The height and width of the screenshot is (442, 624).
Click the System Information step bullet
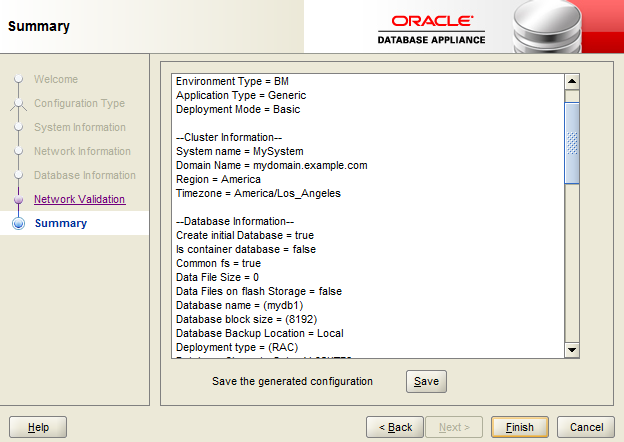pos(18,127)
